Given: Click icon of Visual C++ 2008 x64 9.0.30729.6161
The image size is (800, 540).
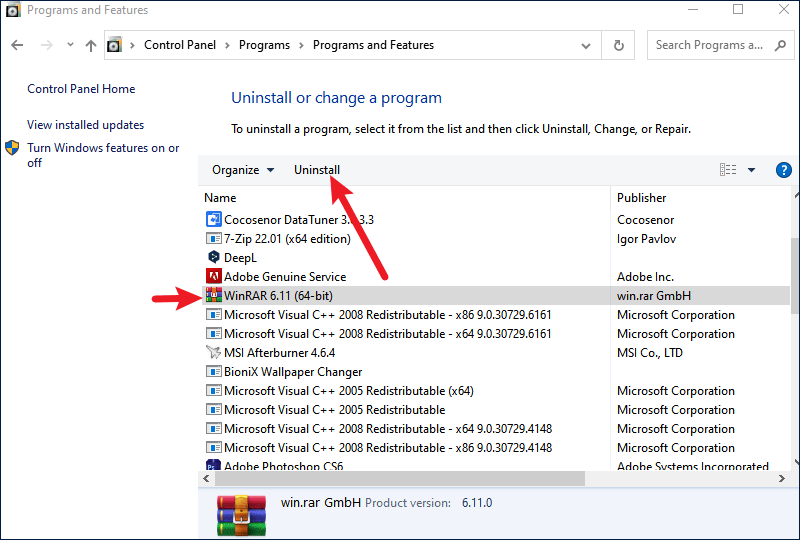Looking at the screenshot, I should [213, 333].
